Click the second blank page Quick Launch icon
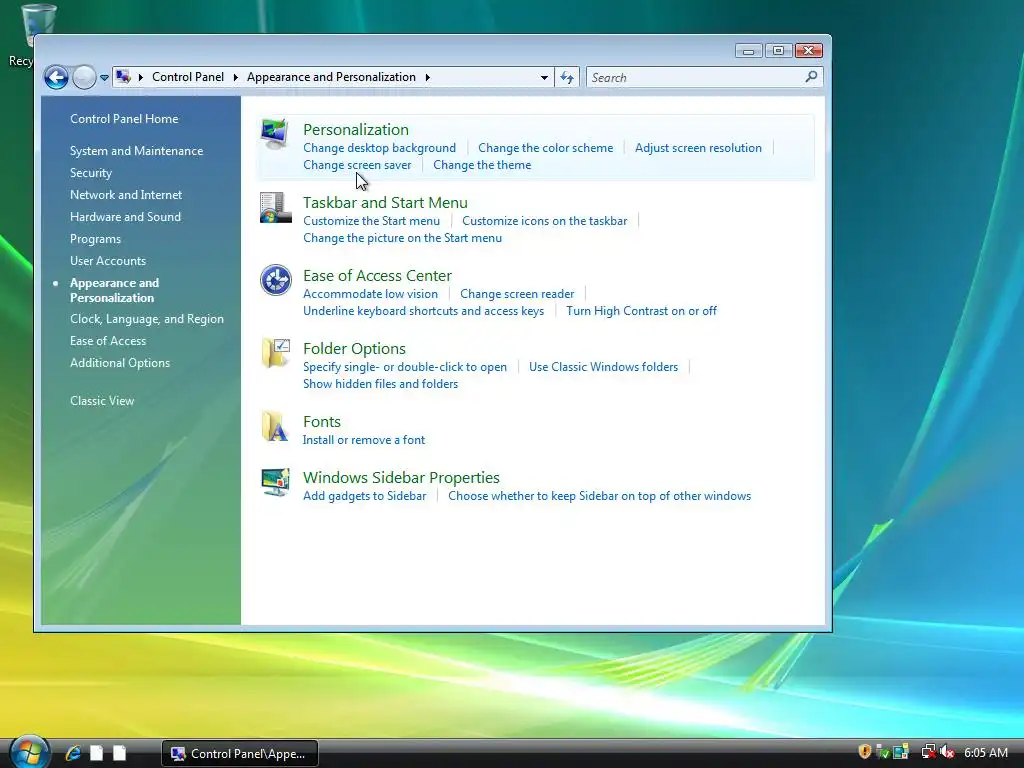Screen dimensions: 1024x768 click(x=119, y=753)
